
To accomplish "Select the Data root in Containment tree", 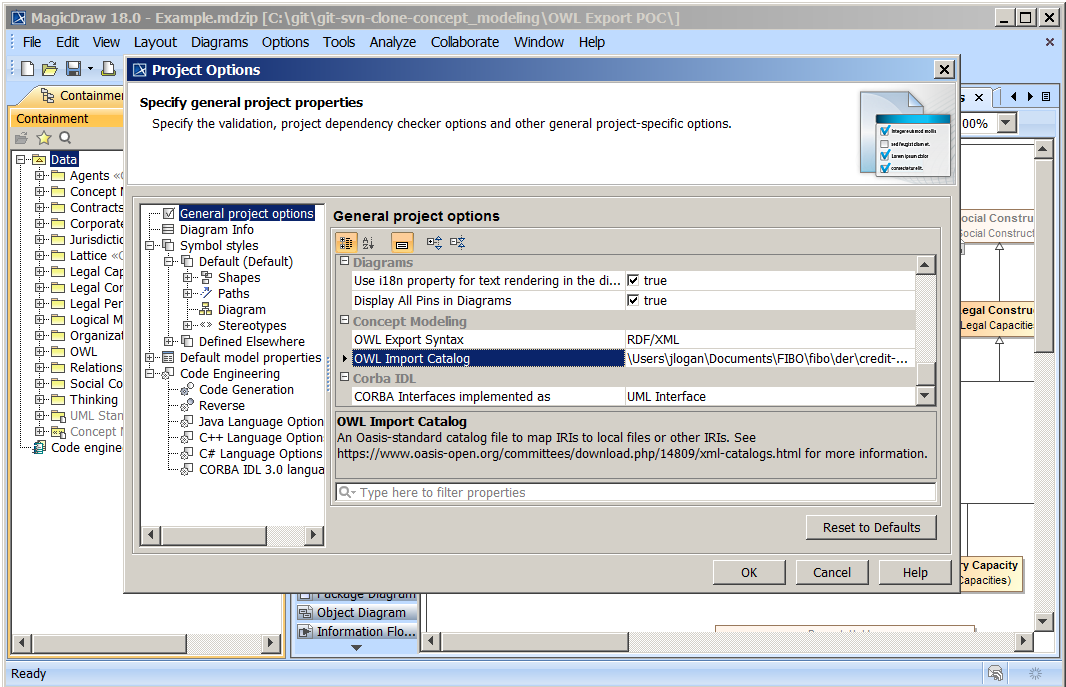I will coord(64,159).
